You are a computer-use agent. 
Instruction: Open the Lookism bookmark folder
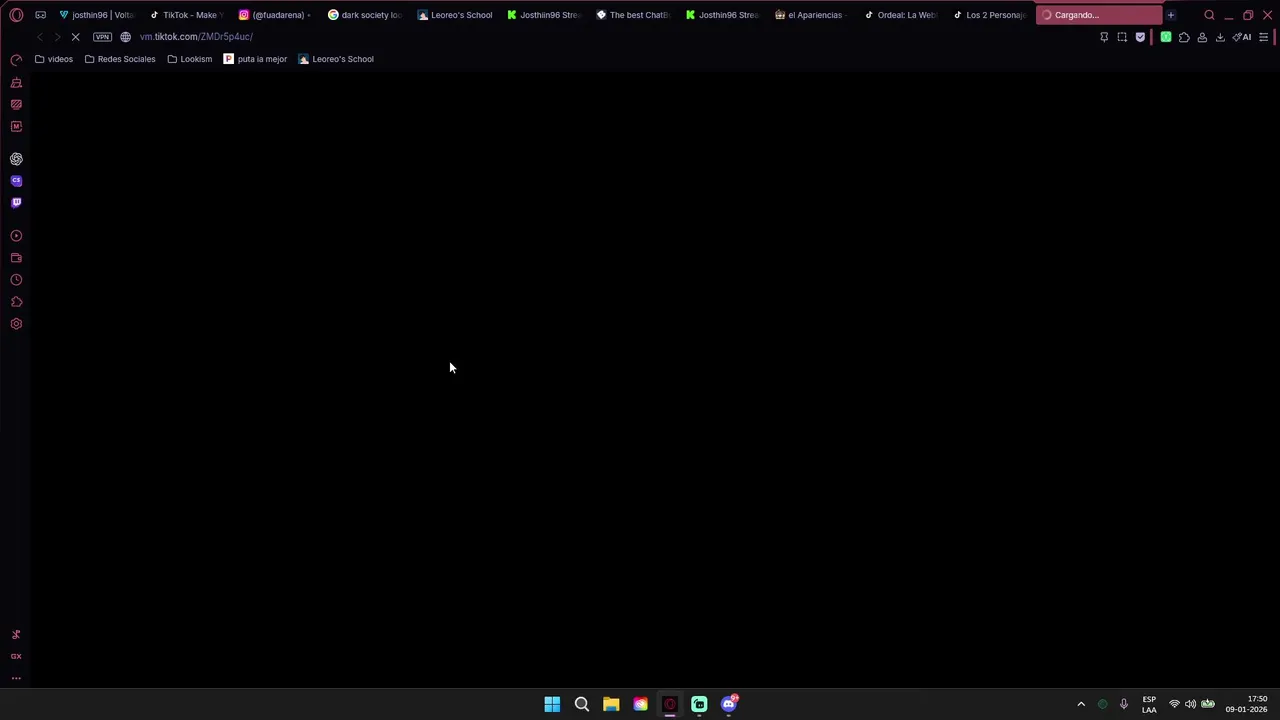pos(190,59)
